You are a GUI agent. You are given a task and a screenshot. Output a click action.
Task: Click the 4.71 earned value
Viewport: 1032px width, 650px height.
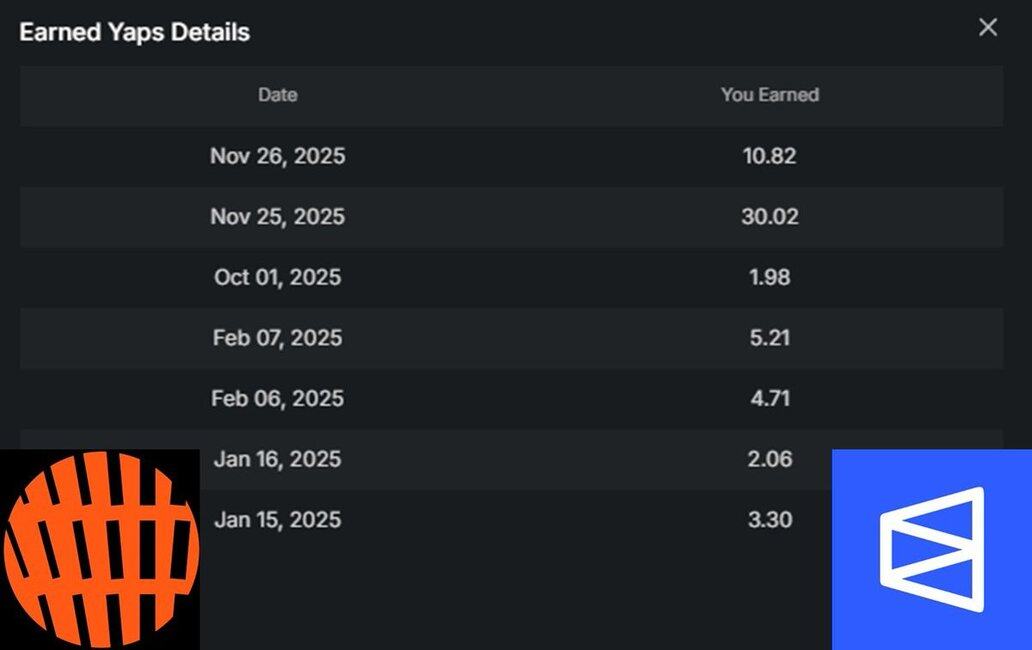coord(769,399)
